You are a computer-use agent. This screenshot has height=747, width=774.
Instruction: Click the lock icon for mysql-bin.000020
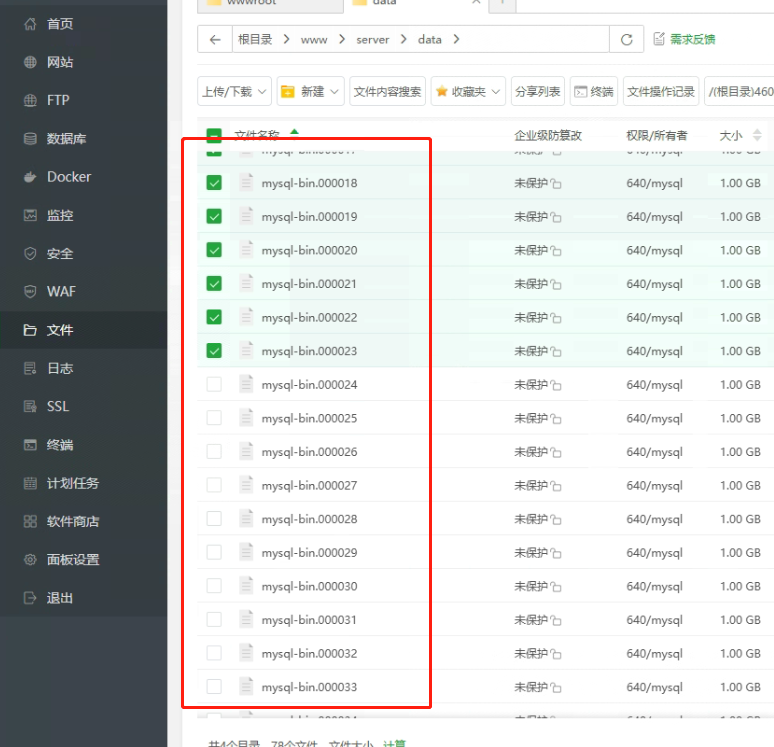pos(556,251)
